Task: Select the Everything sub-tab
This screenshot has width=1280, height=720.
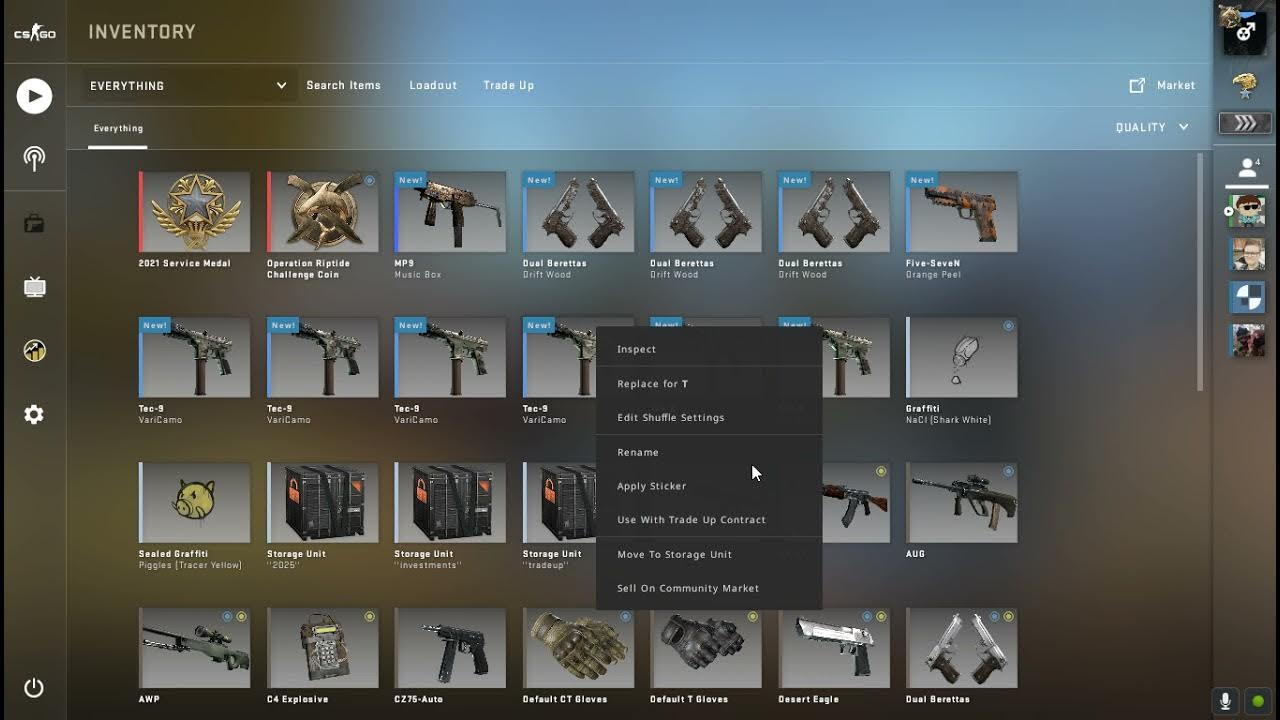Action: coord(118,129)
